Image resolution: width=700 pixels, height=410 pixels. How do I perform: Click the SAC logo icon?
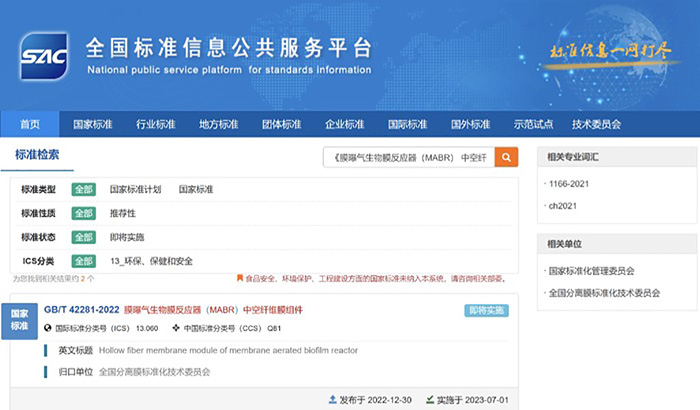click(x=44, y=56)
